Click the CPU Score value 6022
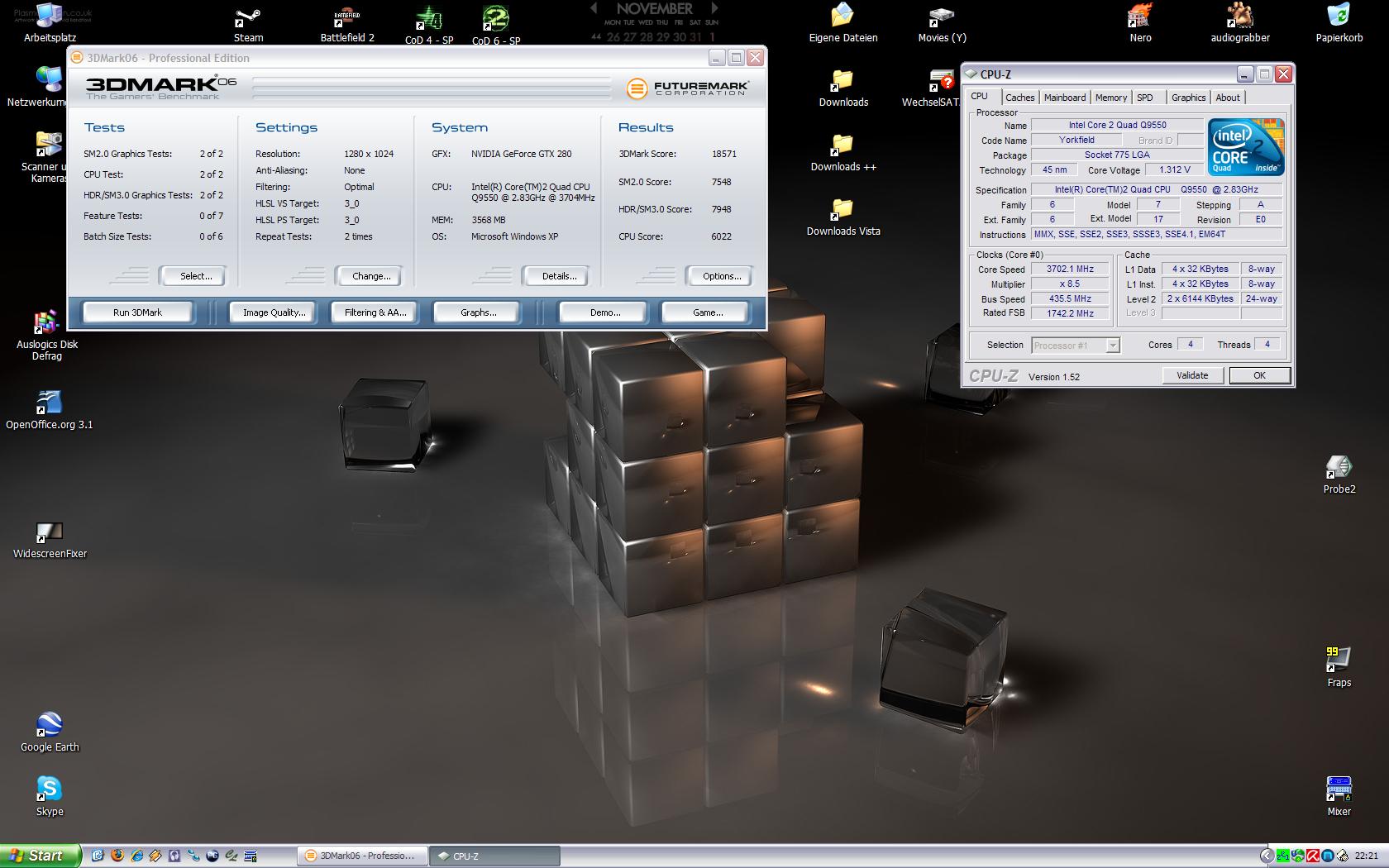 pos(722,236)
